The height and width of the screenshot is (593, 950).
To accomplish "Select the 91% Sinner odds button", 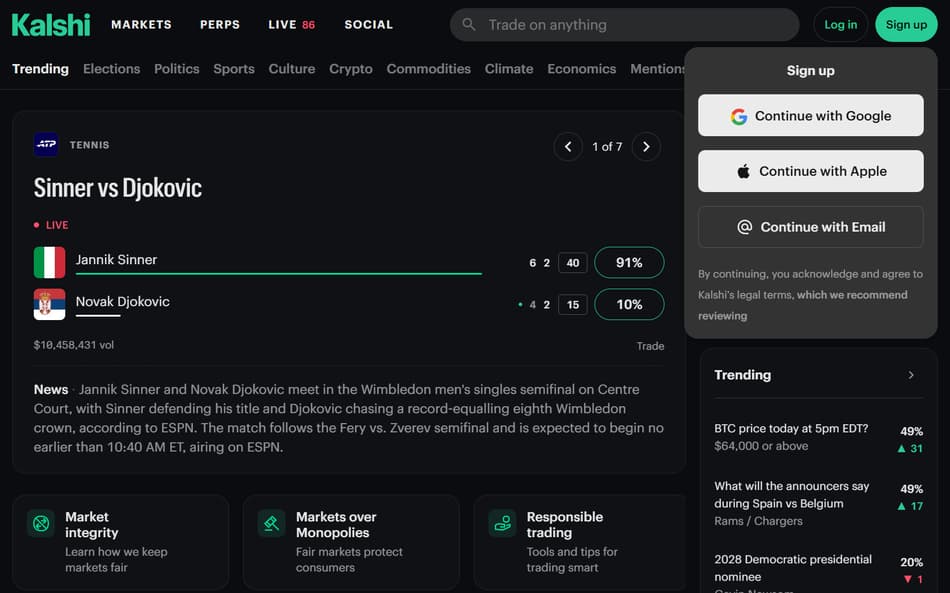I will (629, 262).
